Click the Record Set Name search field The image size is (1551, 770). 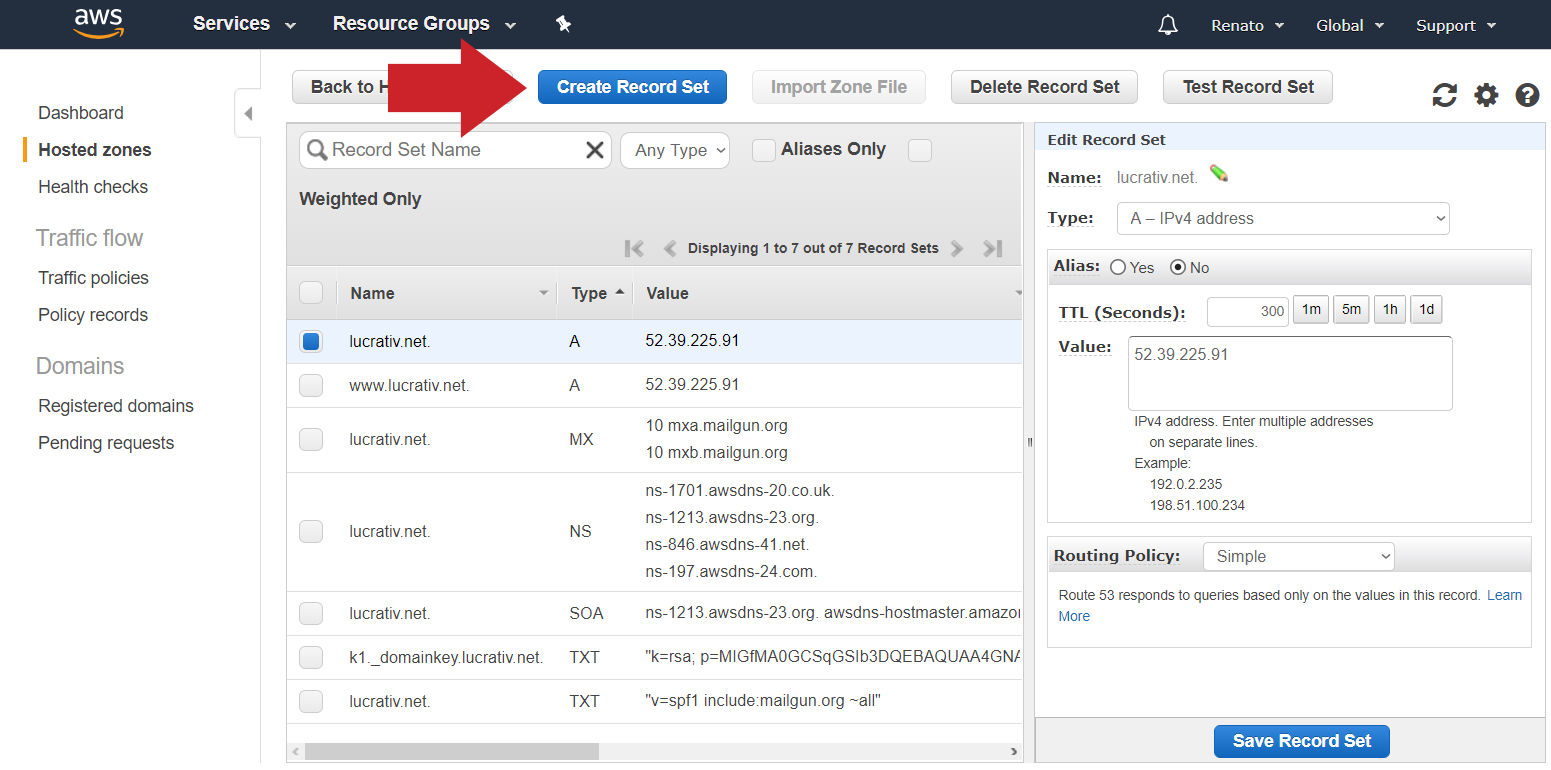click(455, 150)
